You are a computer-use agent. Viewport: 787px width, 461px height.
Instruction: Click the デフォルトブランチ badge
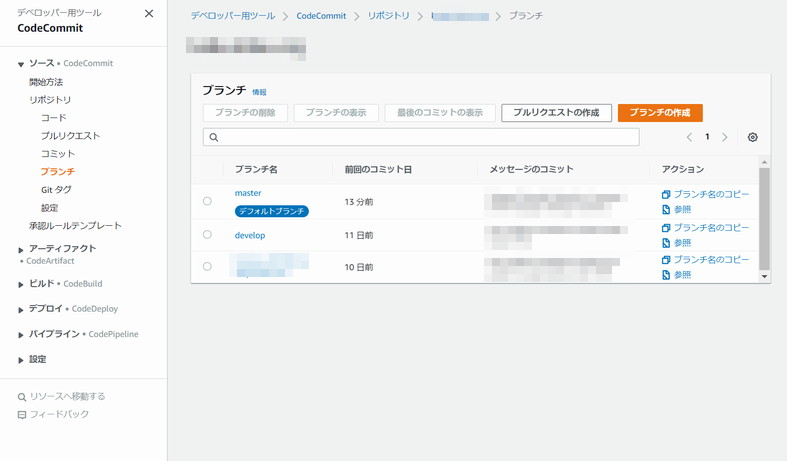pyautogui.click(x=272, y=211)
